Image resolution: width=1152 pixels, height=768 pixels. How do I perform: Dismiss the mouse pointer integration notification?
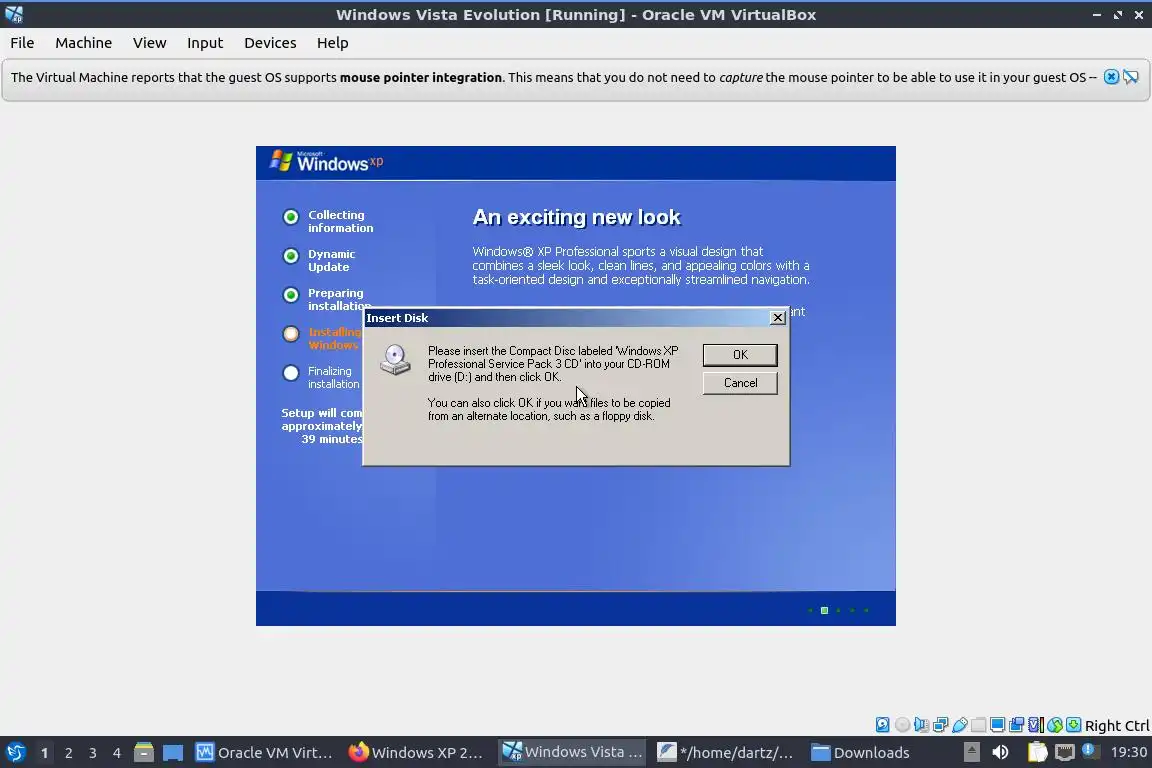[x=1112, y=77]
